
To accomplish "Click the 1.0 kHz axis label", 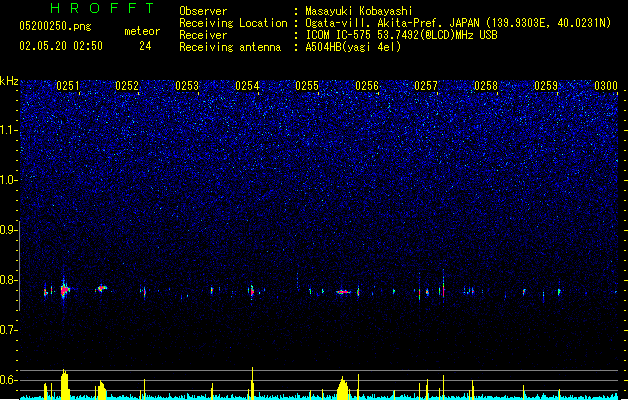I will (8, 180).
